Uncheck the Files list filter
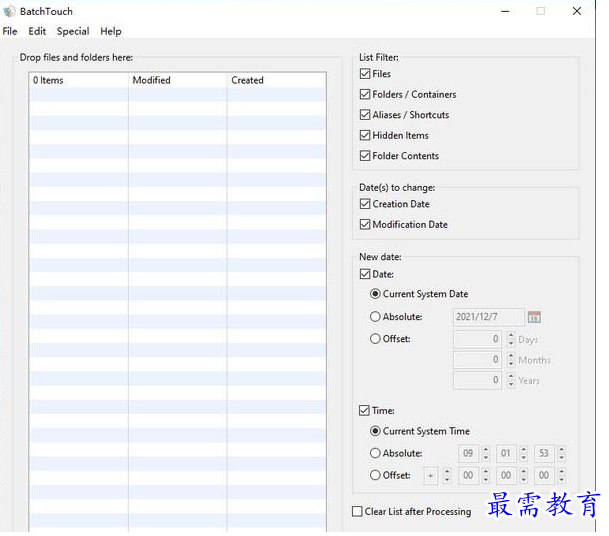609x536 pixels. tap(365, 74)
